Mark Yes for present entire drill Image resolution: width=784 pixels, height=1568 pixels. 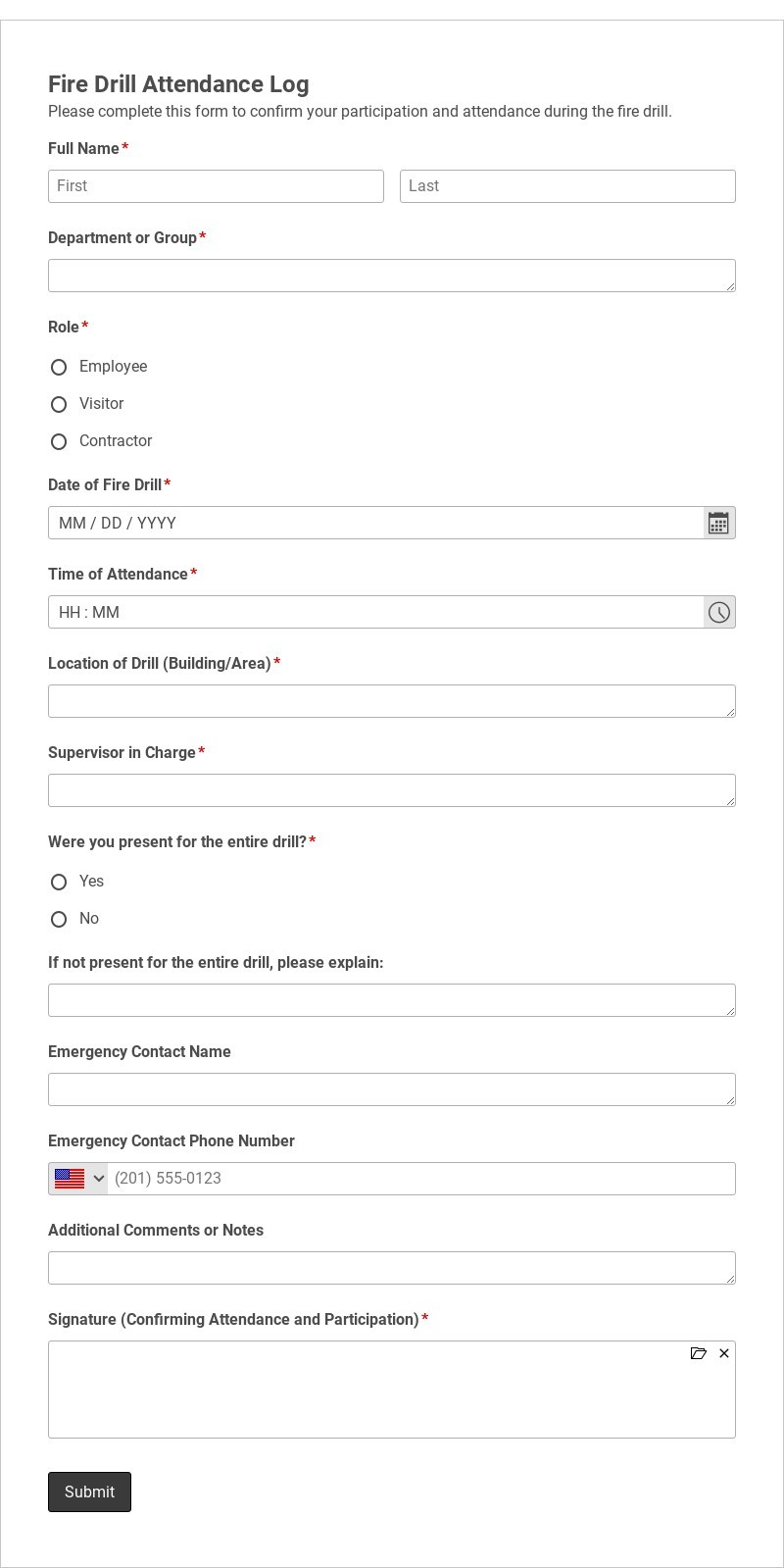[59, 882]
